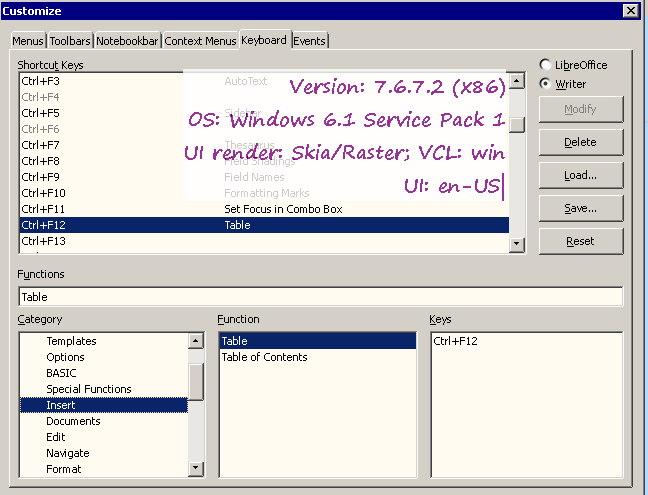Select the Format category
This screenshot has height=495, width=648.
[x=104, y=469]
